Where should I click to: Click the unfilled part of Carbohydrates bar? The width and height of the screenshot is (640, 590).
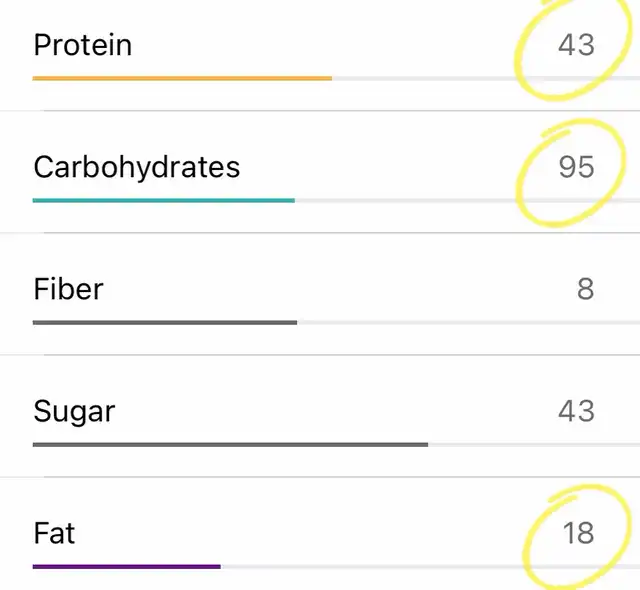coord(467,200)
